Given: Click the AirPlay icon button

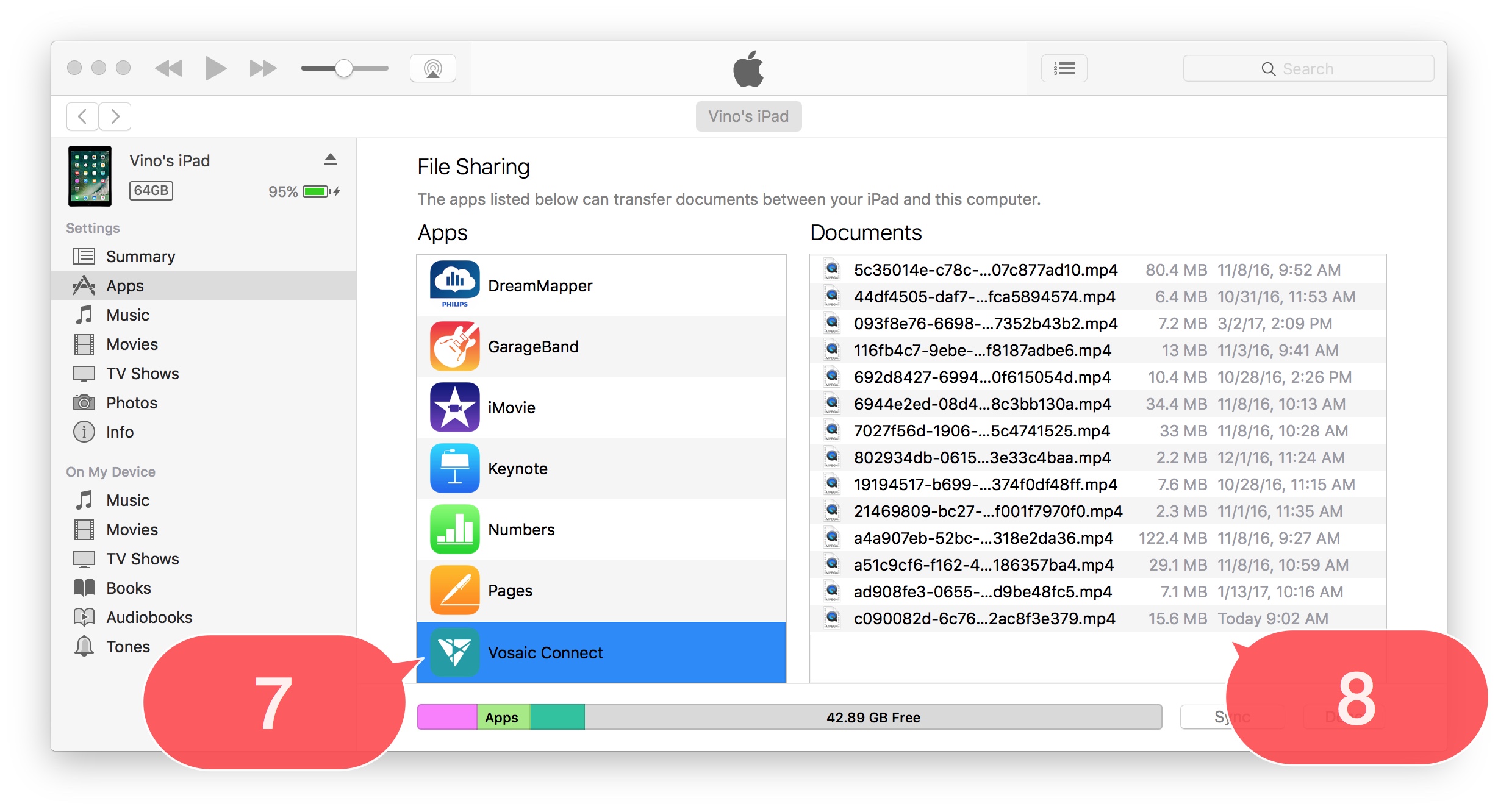Looking at the screenshot, I should click(432, 68).
